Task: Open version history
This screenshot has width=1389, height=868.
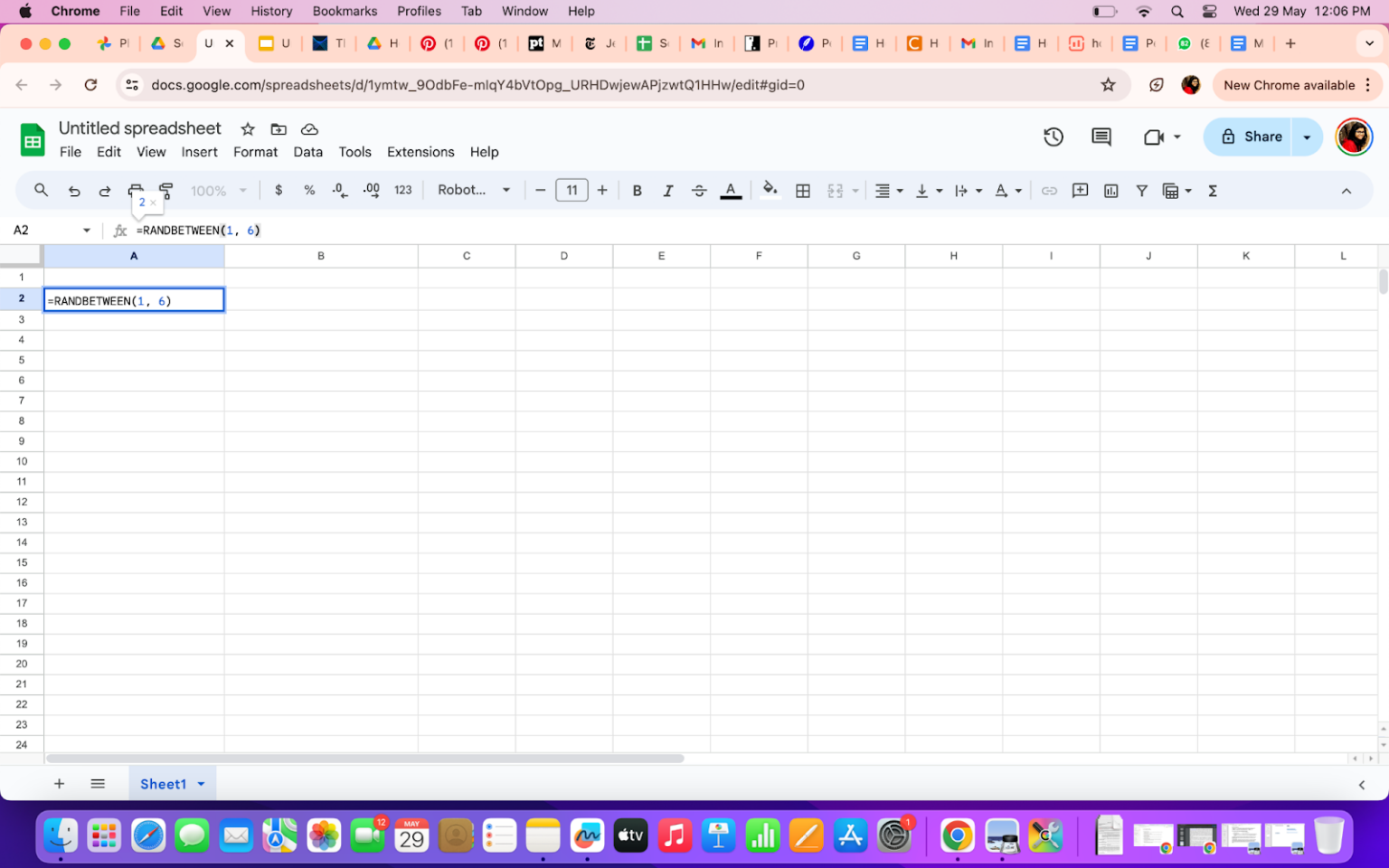Action: 1053,137
